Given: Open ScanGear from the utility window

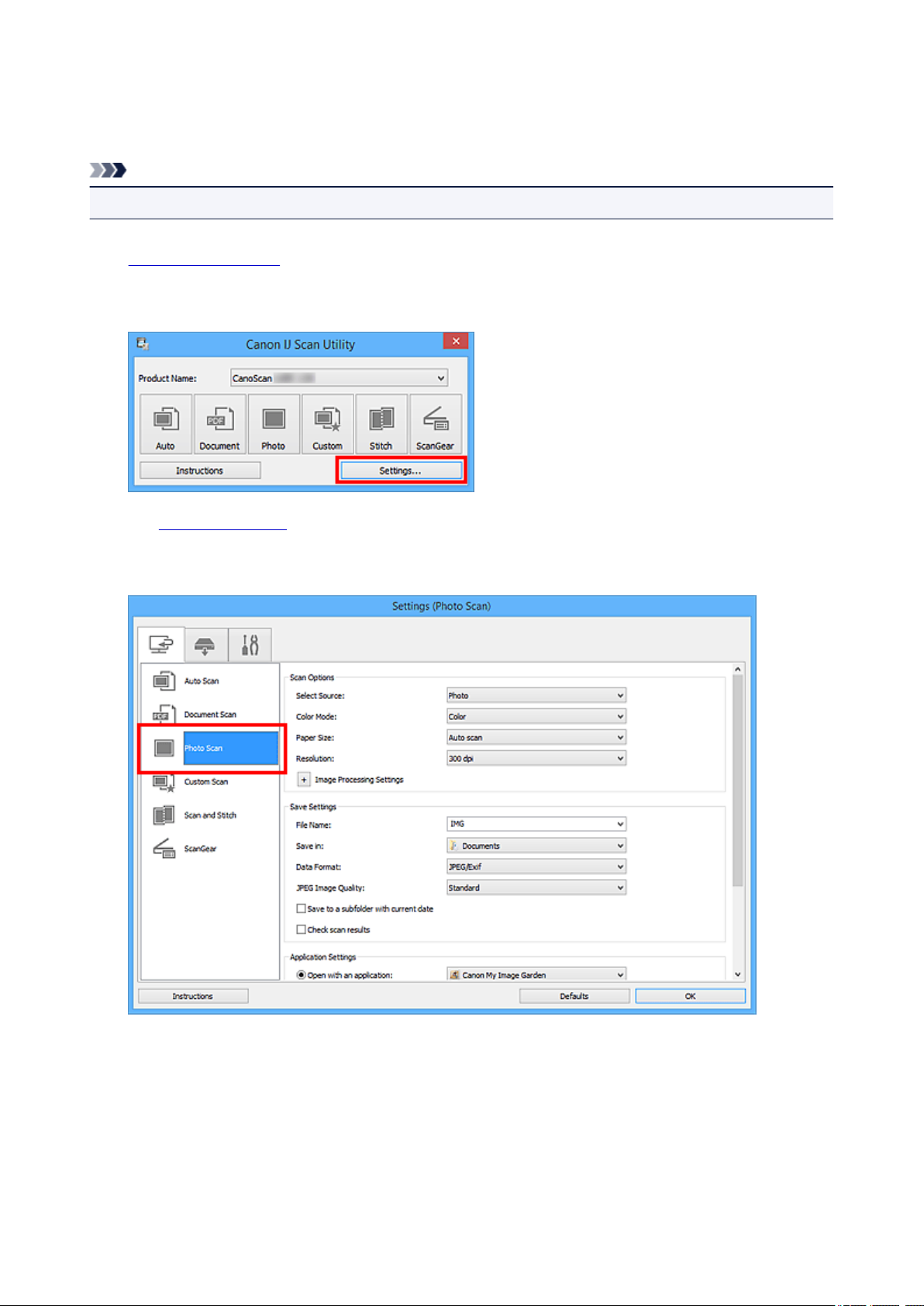Looking at the screenshot, I should [x=435, y=424].
